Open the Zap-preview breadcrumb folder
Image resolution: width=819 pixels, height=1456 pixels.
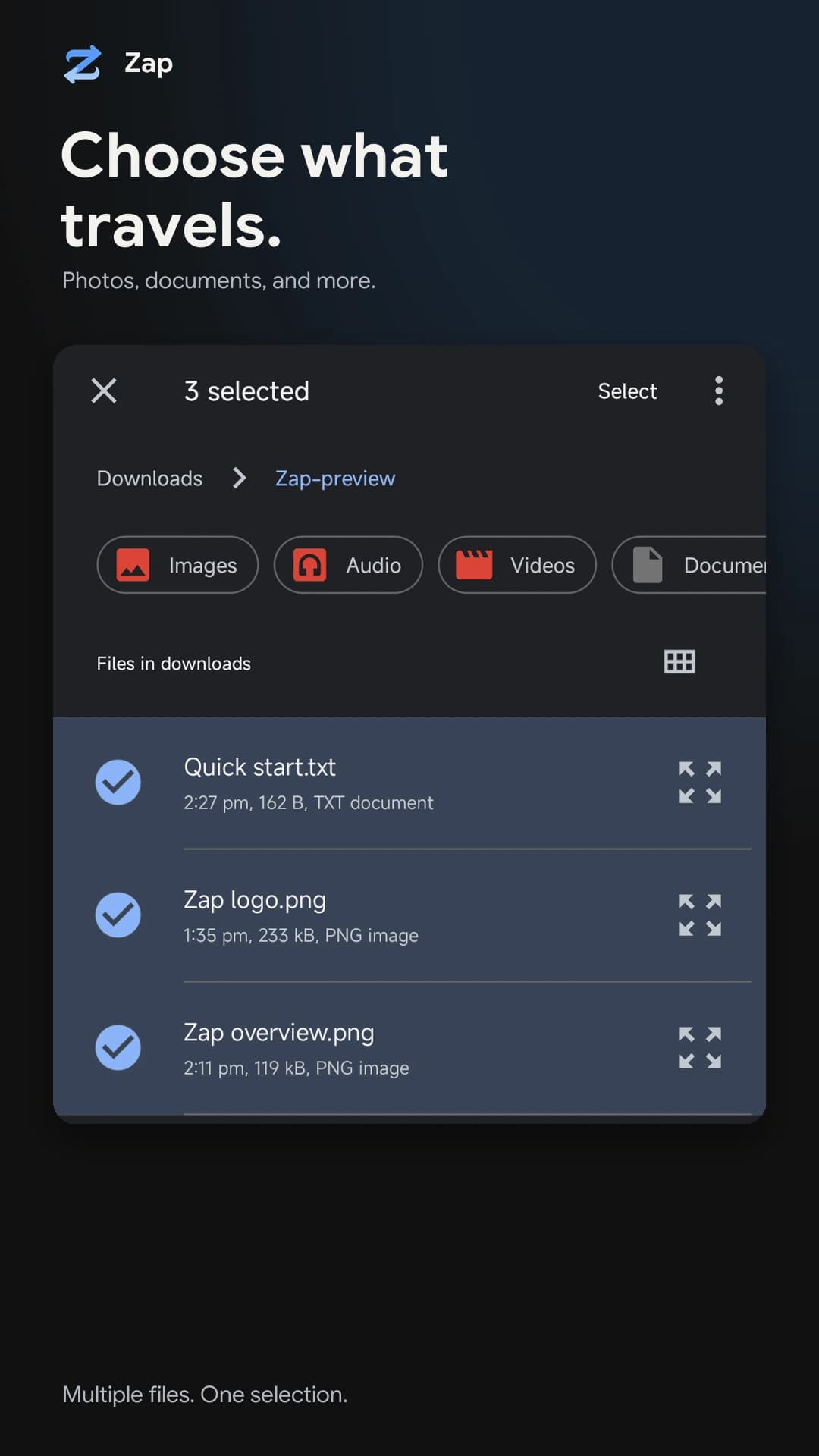[335, 479]
